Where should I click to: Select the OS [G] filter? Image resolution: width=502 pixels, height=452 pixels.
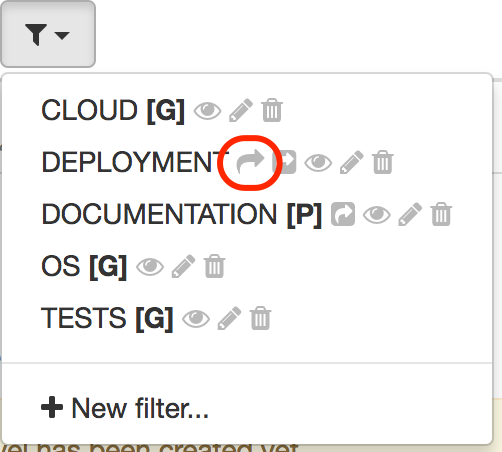pos(84,266)
